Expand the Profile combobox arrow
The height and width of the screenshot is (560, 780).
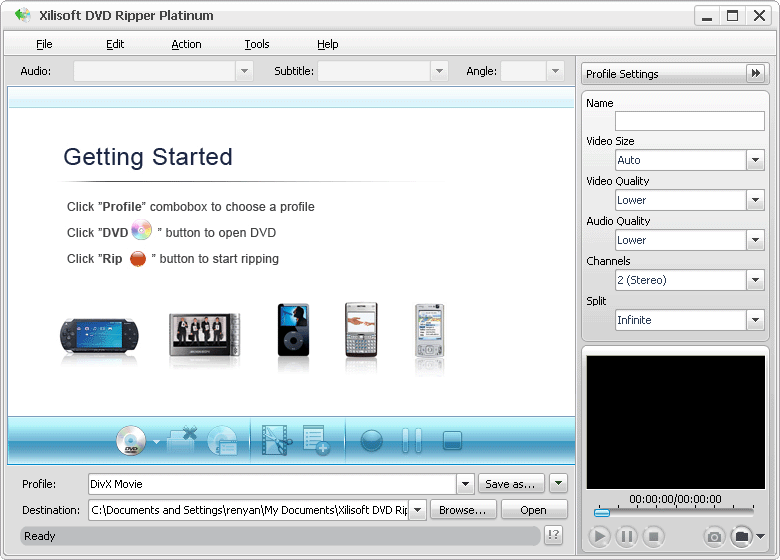465,484
